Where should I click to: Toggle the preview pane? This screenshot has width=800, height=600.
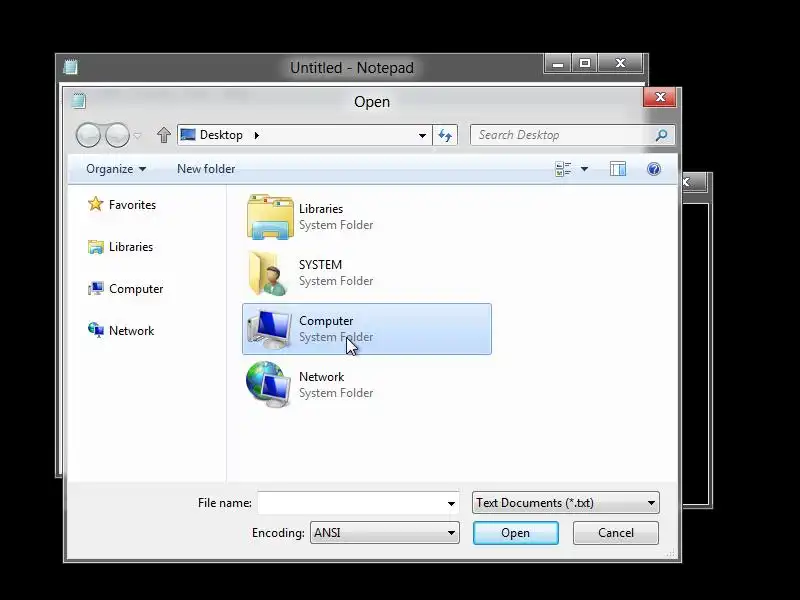coord(618,169)
